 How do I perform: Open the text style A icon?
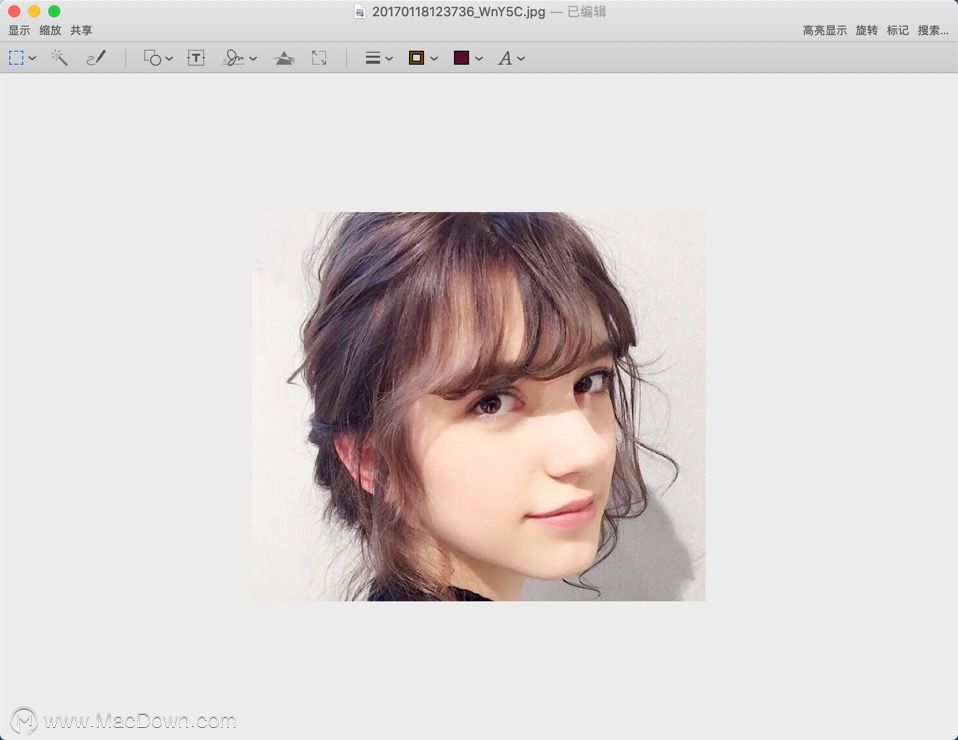pyautogui.click(x=505, y=58)
